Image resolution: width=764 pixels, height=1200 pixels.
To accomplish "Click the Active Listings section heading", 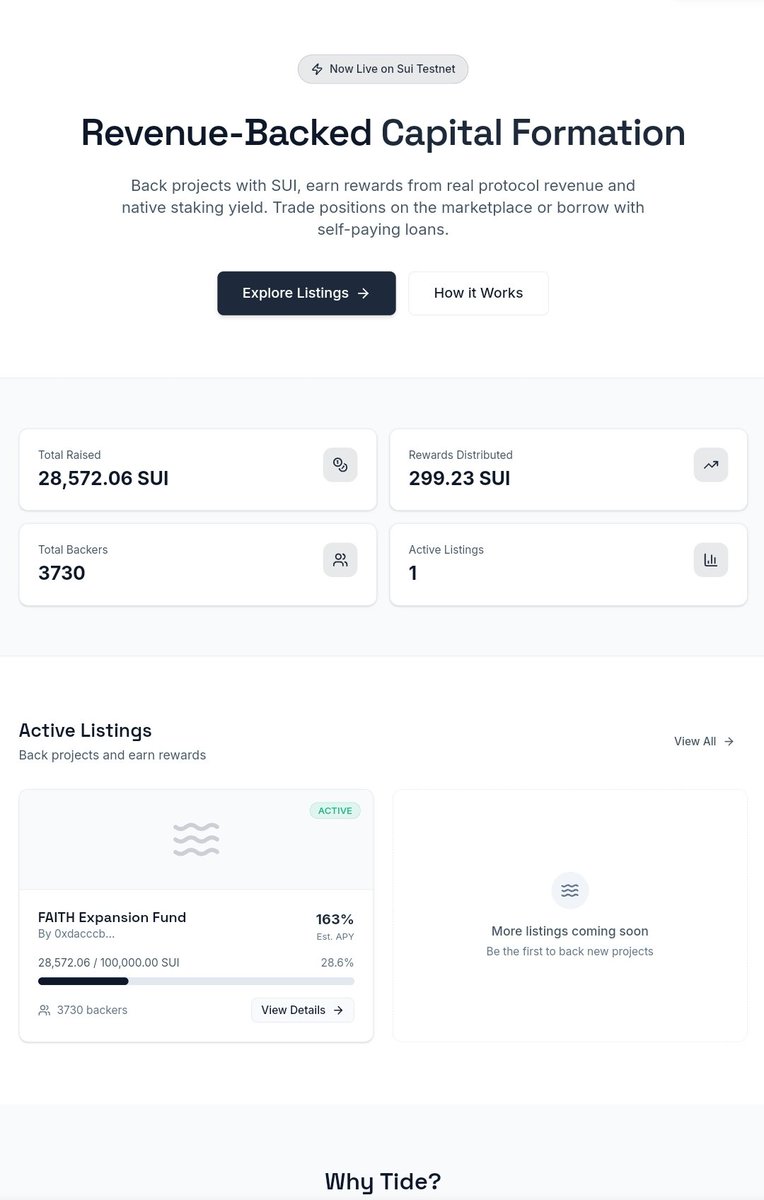I will point(85,730).
